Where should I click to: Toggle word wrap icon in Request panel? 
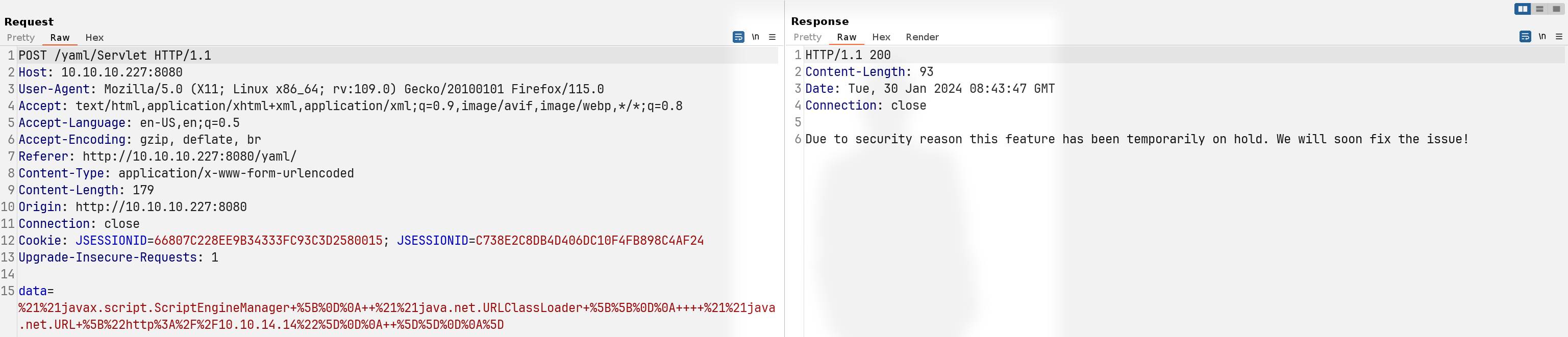[x=738, y=37]
